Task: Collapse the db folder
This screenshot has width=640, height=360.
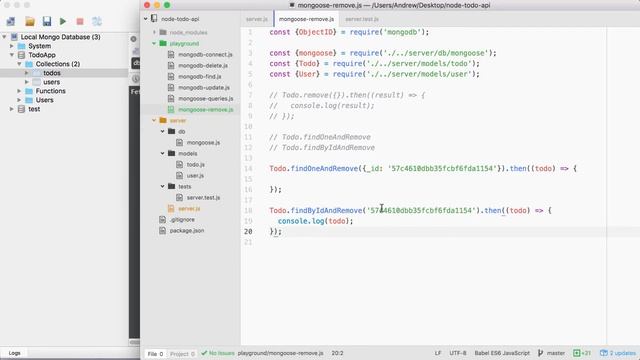Action: [162, 131]
